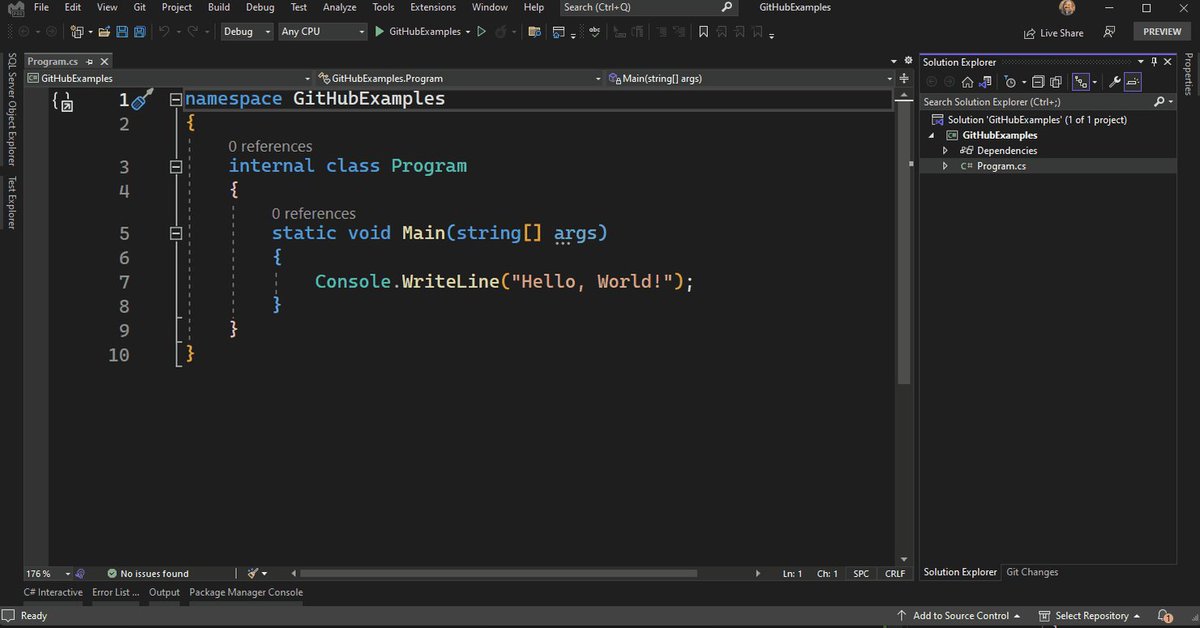Viewport: 1200px width, 628px height.
Task: Open the GitHubExamples.Program type navigation dropdown
Action: coord(459,78)
